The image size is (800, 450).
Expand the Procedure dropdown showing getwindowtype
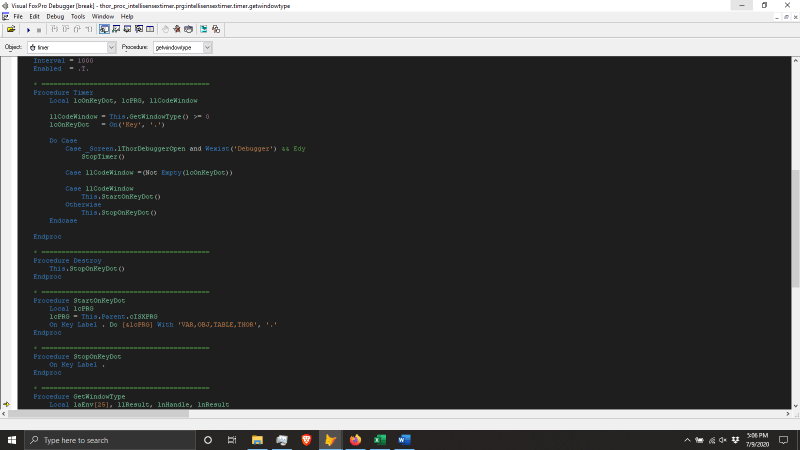coord(207,47)
